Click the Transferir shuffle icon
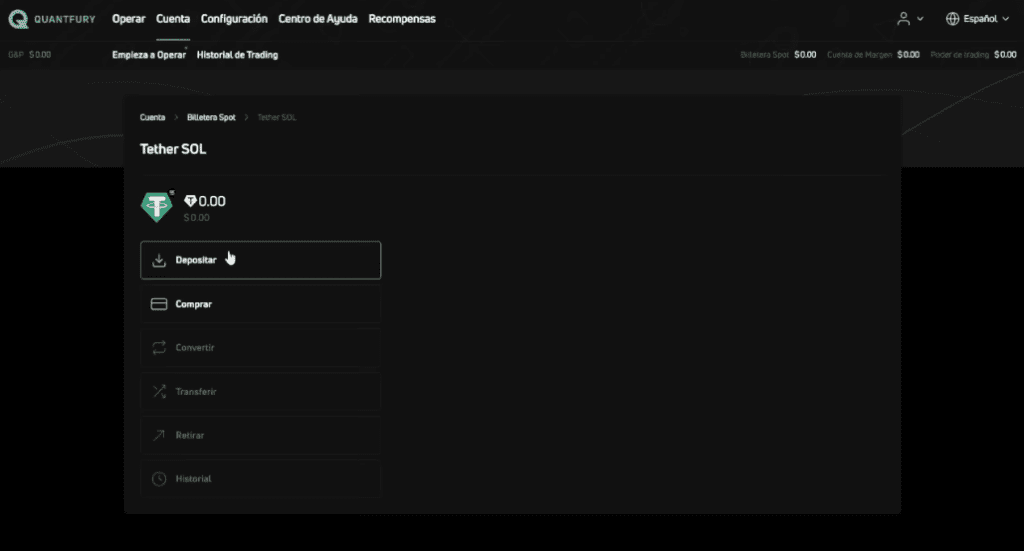1024x551 pixels. (x=158, y=392)
